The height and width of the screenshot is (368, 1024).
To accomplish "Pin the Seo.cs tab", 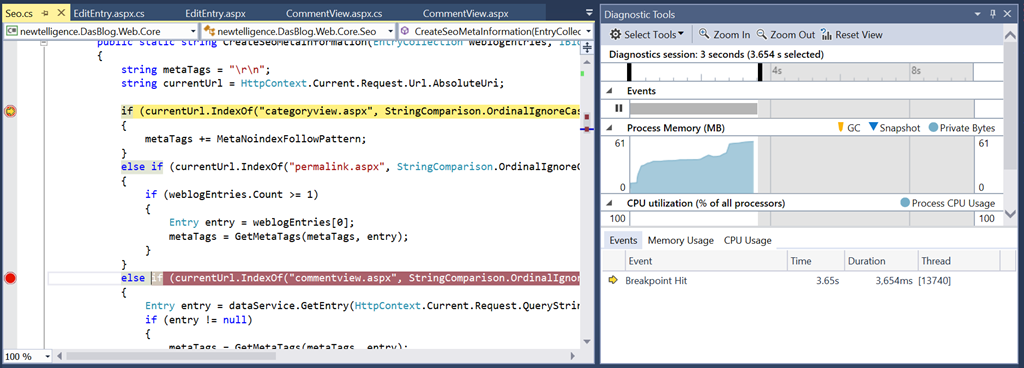I will tap(46, 13).
